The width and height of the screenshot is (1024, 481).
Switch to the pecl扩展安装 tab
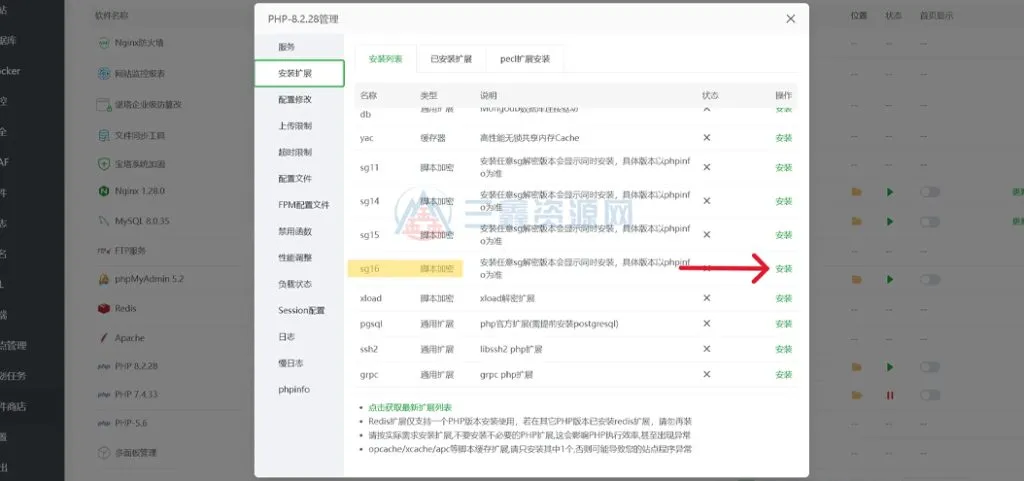point(525,59)
